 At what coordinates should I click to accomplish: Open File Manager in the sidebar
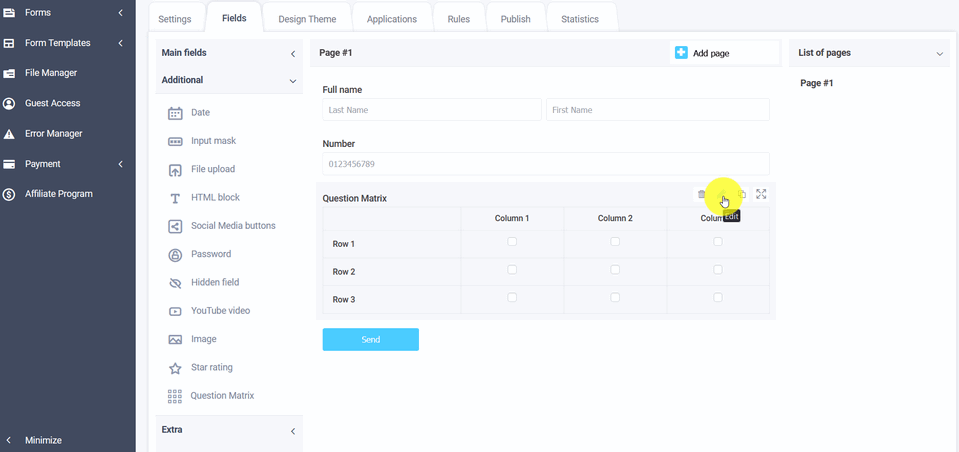pos(52,73)
